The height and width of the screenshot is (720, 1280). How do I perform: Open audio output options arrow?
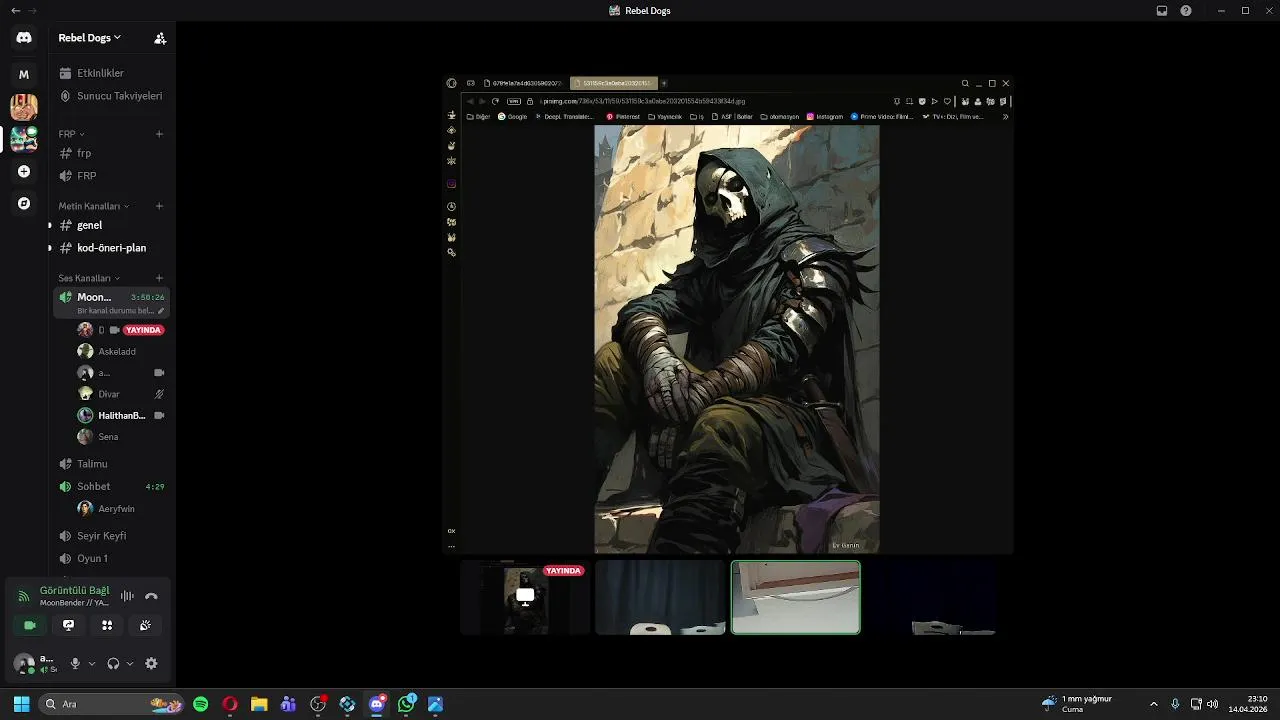click(130, 664)
